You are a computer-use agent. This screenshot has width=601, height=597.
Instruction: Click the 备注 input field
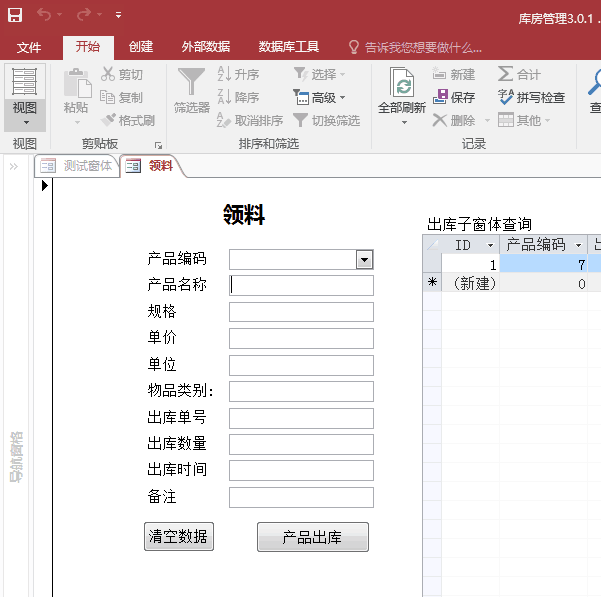(301, 497)
